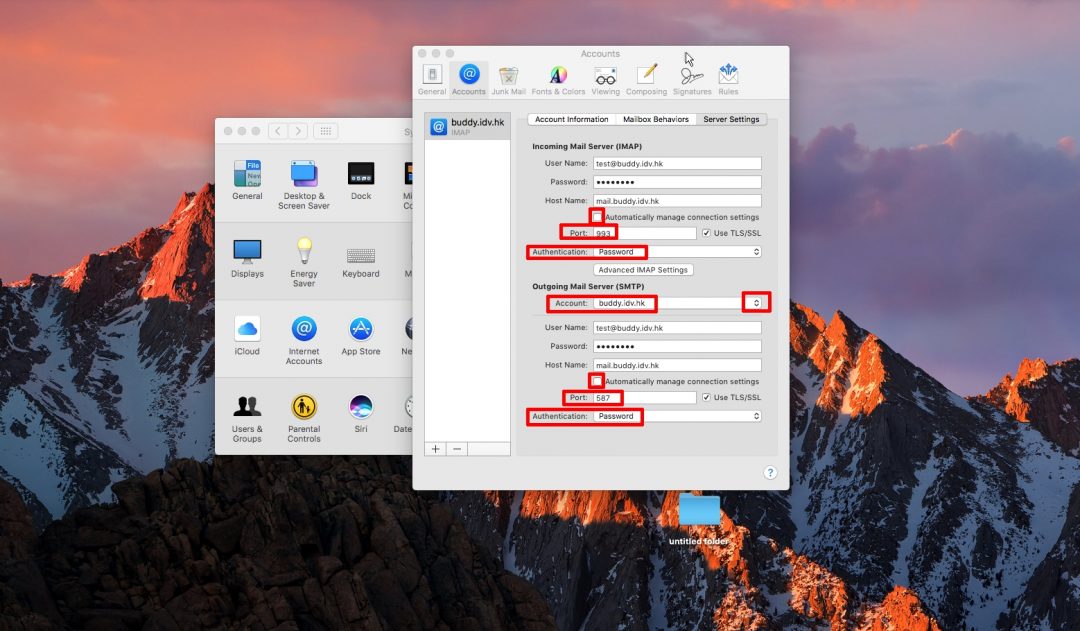This screenshot has width=1080, height=631.
Task: Add a new mail account with plus button
Action: tap(435, 448)
